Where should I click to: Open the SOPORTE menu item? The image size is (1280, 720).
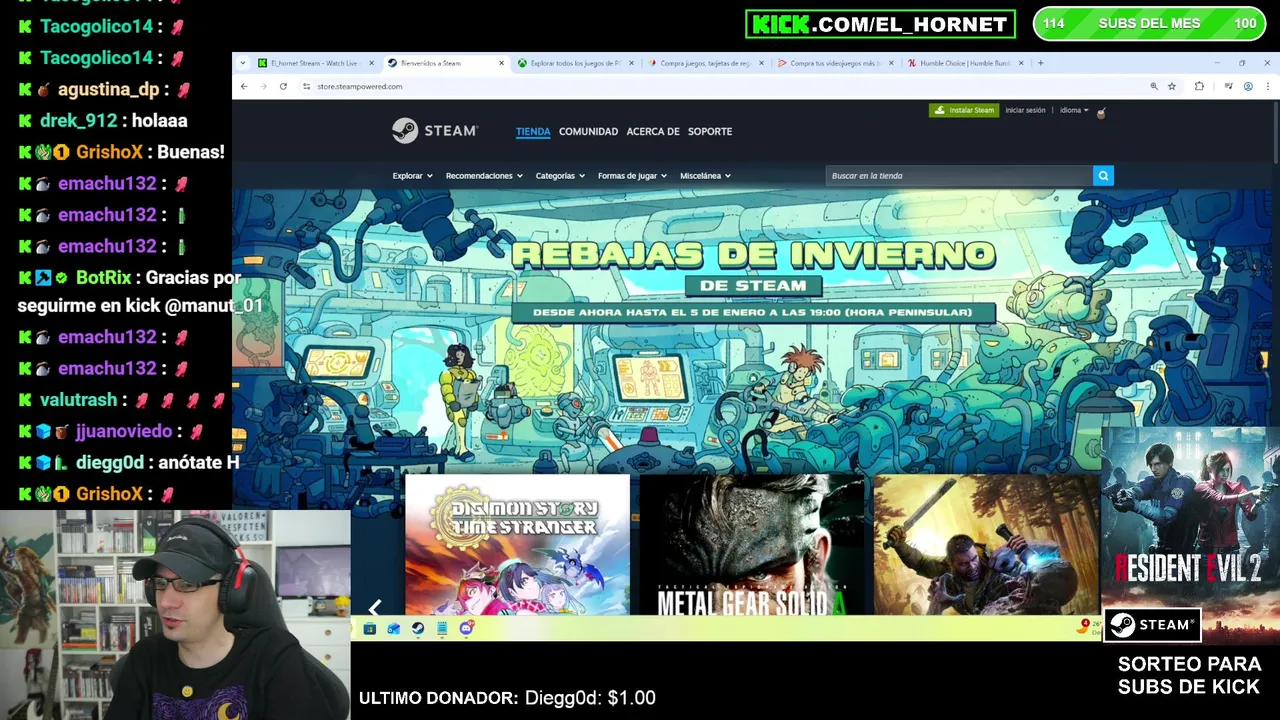pyautogui.click(x=710, y=131)
